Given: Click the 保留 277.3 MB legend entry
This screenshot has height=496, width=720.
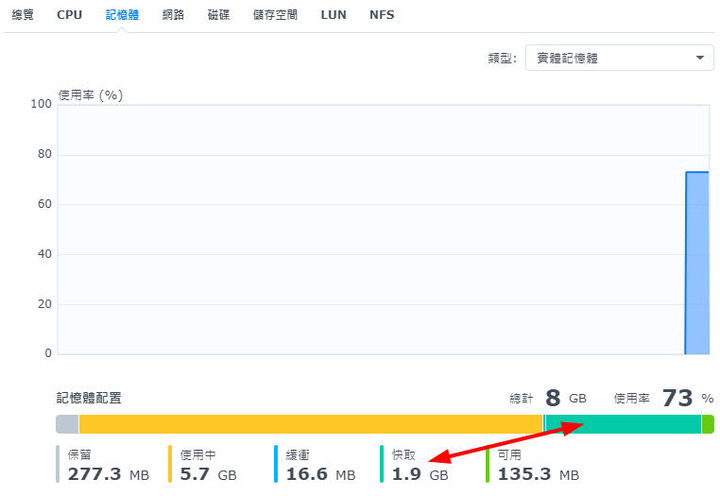Looking at the screenshot, I should pos(103,464).
